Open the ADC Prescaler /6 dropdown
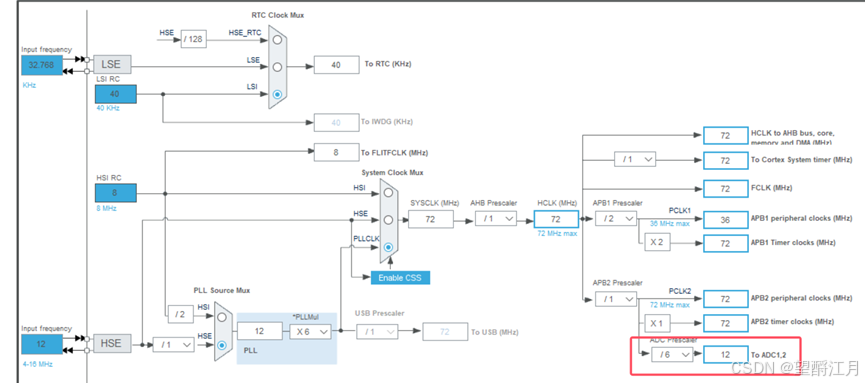The height and width of the screenshot is (383, 865). [671, 355]
